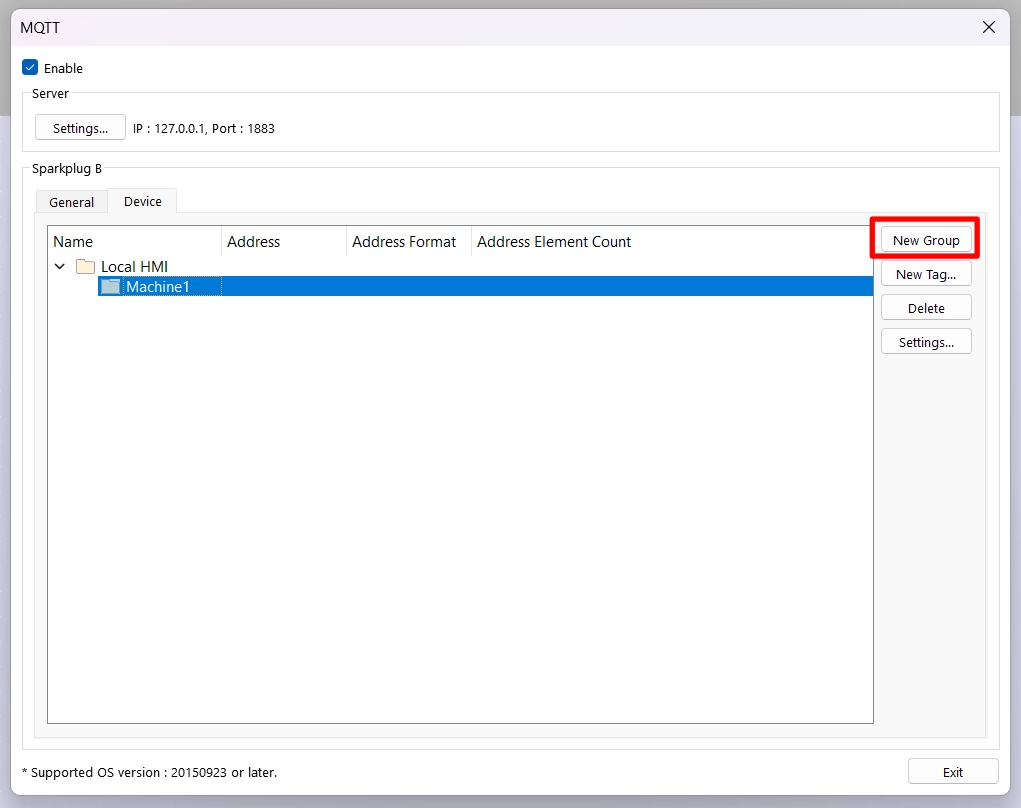Close the MQTT dialog via X

click(x=988, y=27)
